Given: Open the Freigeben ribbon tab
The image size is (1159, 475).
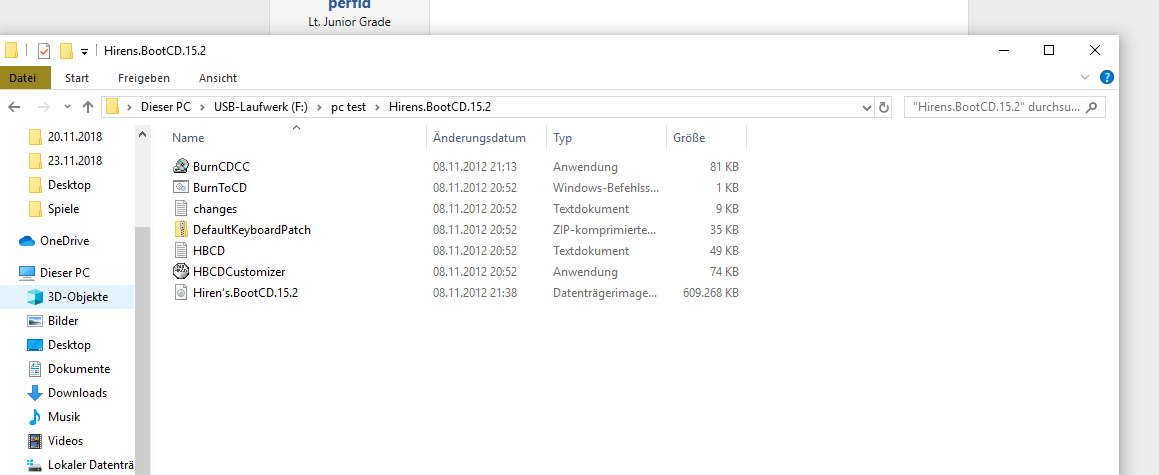Looking at the screenshot, I should point(143,78).
